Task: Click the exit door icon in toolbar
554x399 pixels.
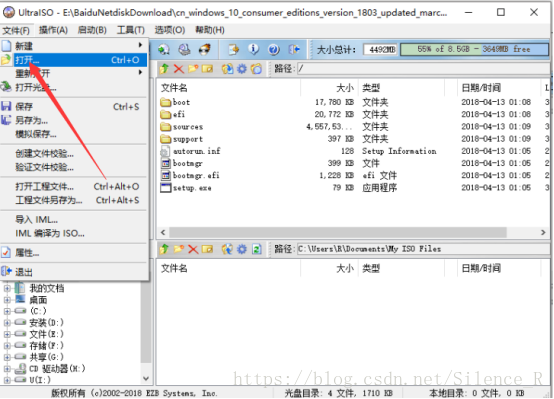Action: tap(294, 49)
